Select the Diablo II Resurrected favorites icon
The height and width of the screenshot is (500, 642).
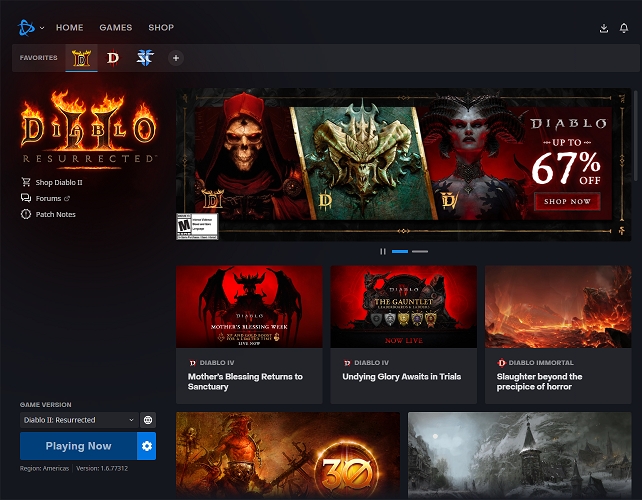coord(81,58)
